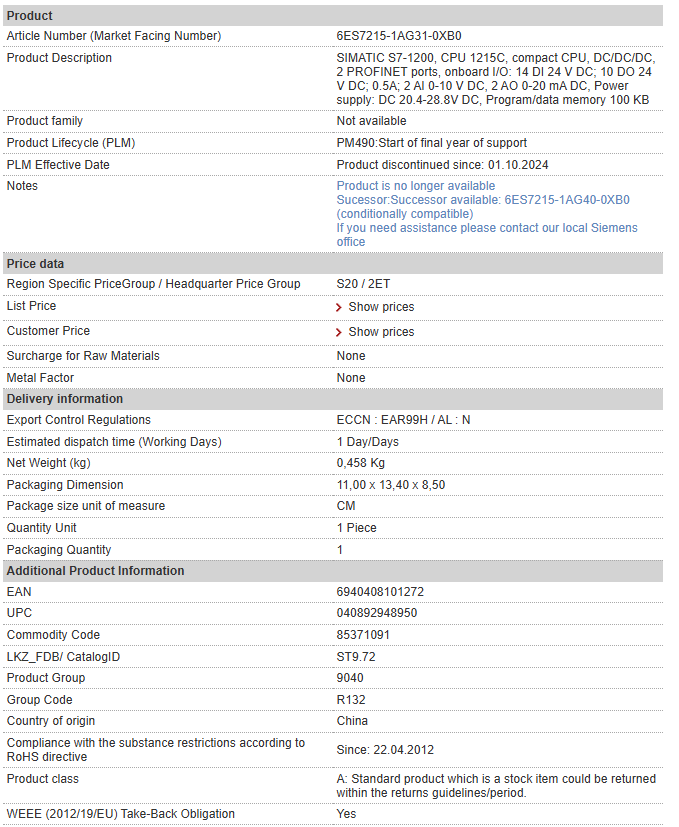
Task: Click the 'Packaging Quantity' label
Action: click(59, 550)
